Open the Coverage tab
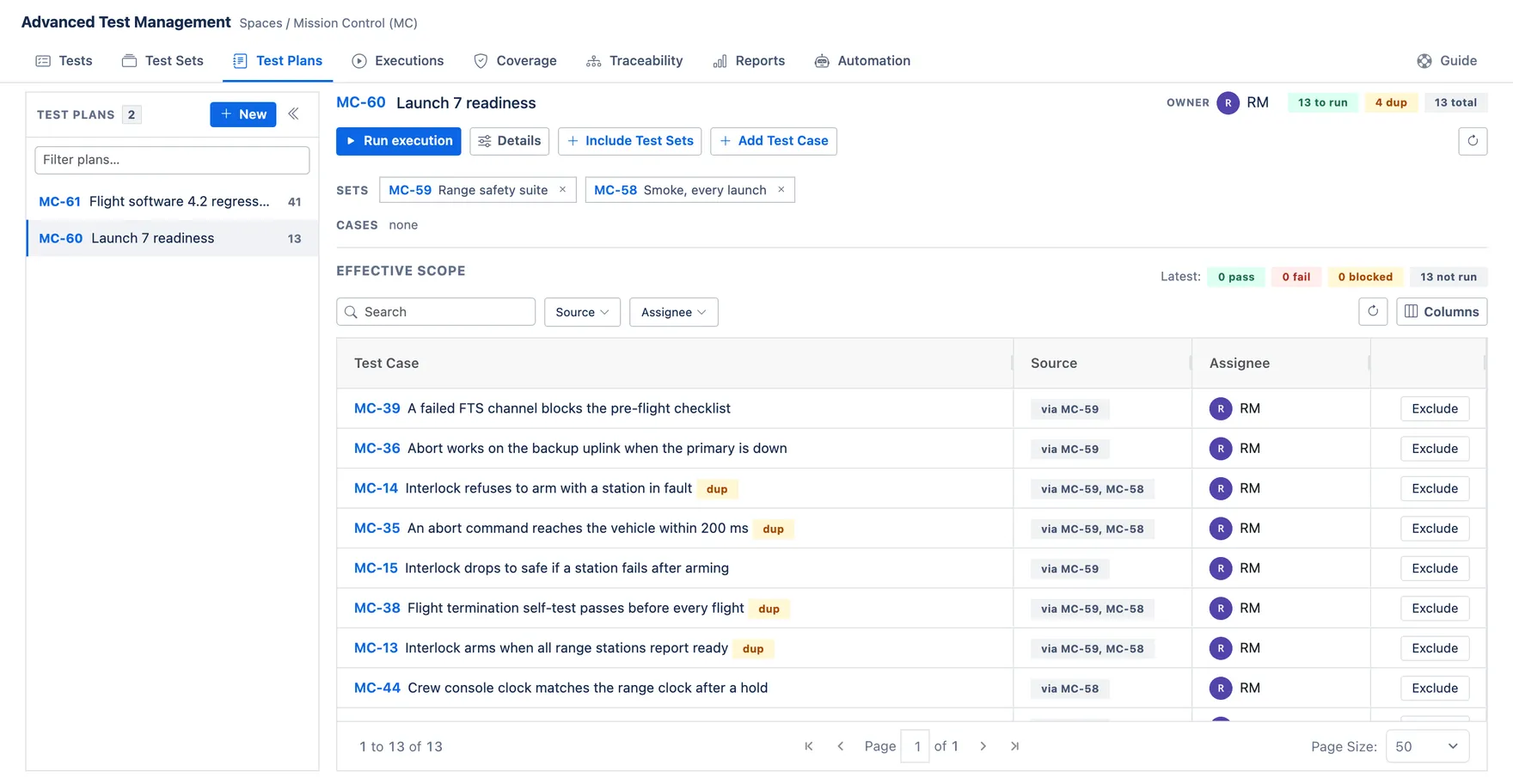Image resolution: width=1513 pixels, height=784 pixels. [x=515, y=61]
